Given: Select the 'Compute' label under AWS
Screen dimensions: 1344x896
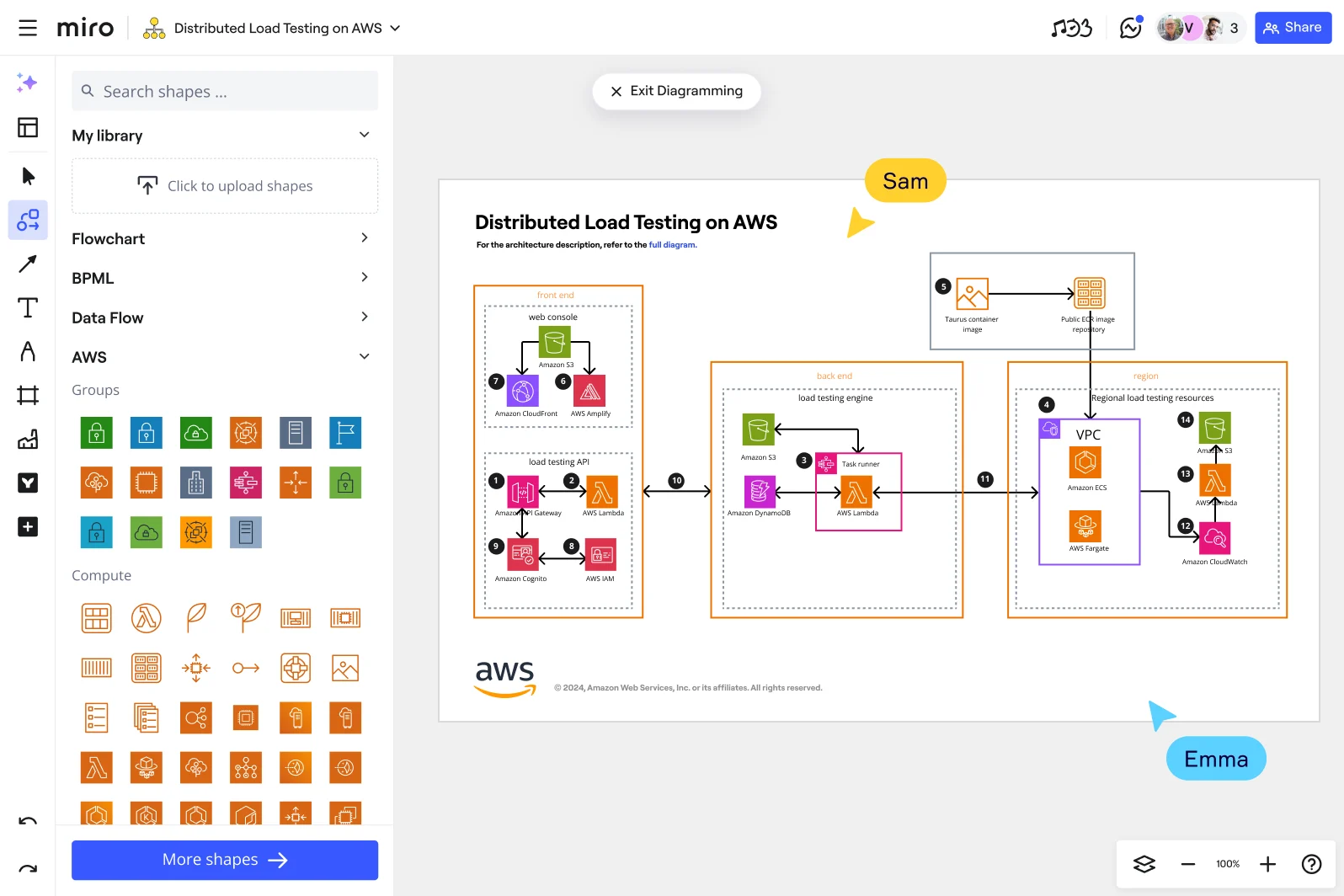Looking at the screenshot, I should [x=101, y=575].
